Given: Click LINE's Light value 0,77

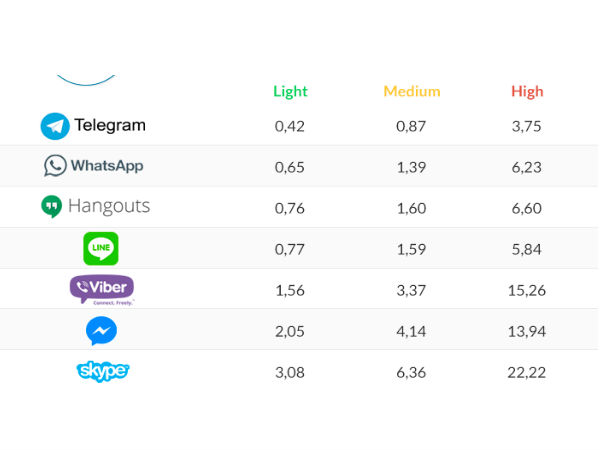Looking at the screenshot, I should [x=290, y=249].
